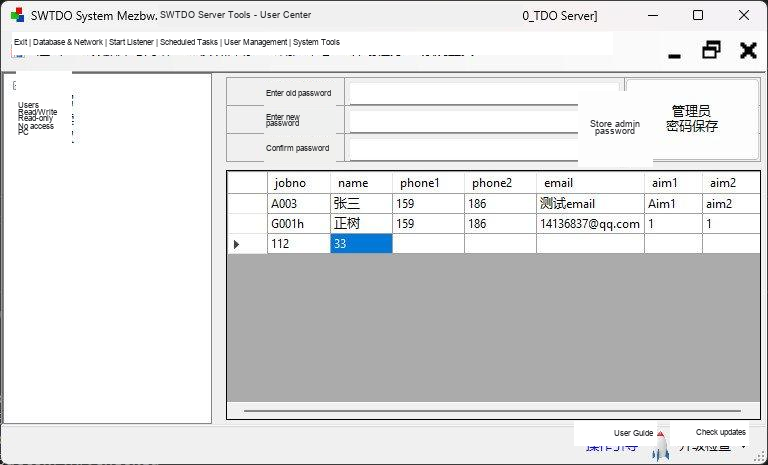Viewport: 768px width, 465px height.
Task: Select the aim2 cell in A003 row
Action: pyautogui.click(x=731, y=203)
